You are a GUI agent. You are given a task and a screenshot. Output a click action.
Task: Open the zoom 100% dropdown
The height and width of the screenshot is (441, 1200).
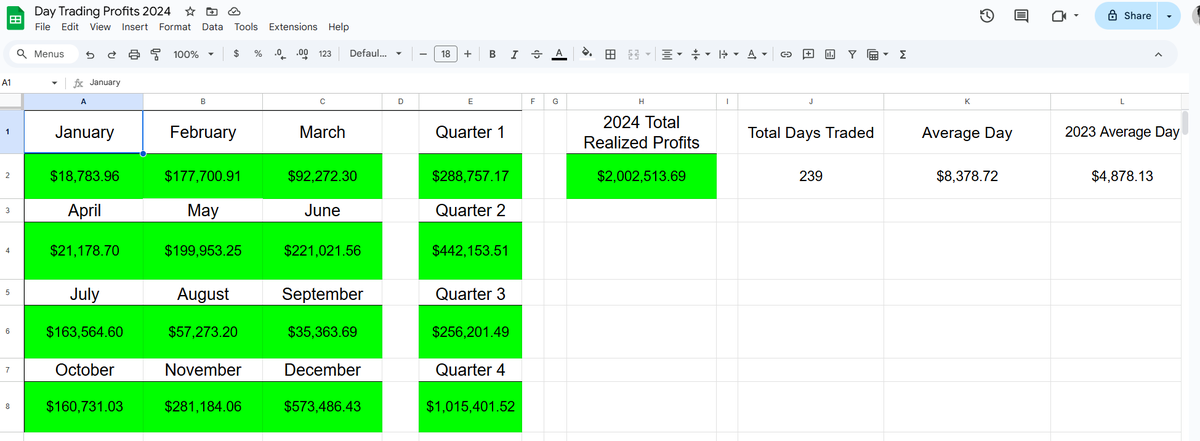point(194,54)
